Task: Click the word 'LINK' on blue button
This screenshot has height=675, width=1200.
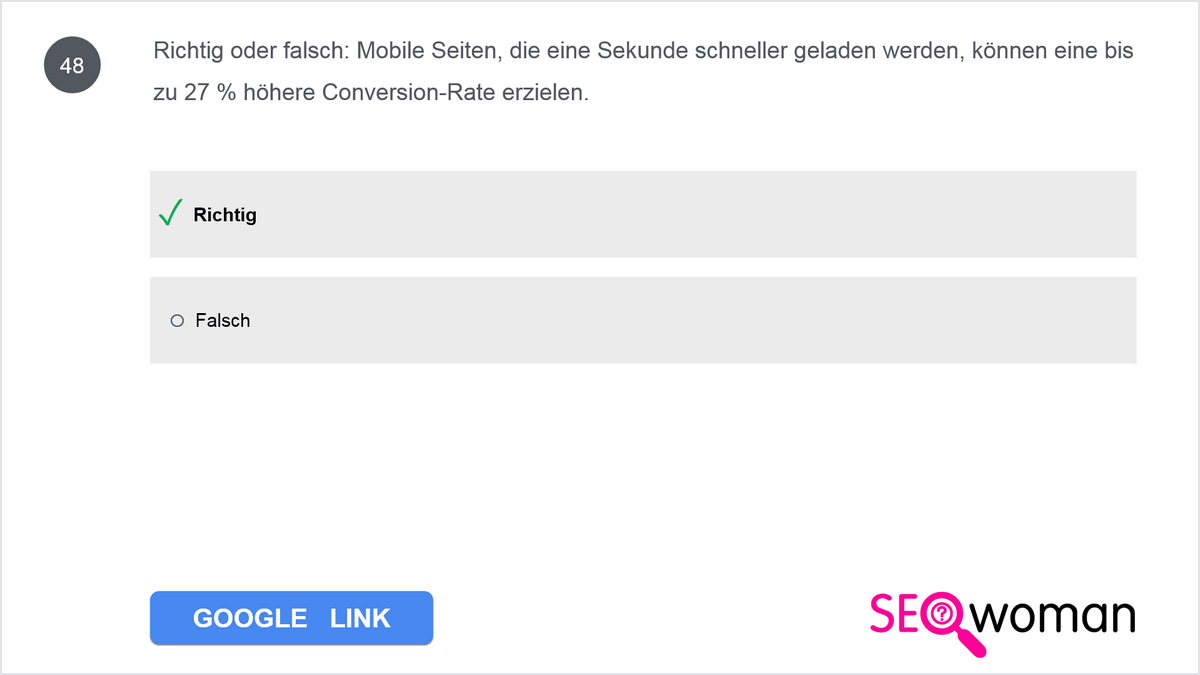Action: pyautogui.click(x=360, y=618)
